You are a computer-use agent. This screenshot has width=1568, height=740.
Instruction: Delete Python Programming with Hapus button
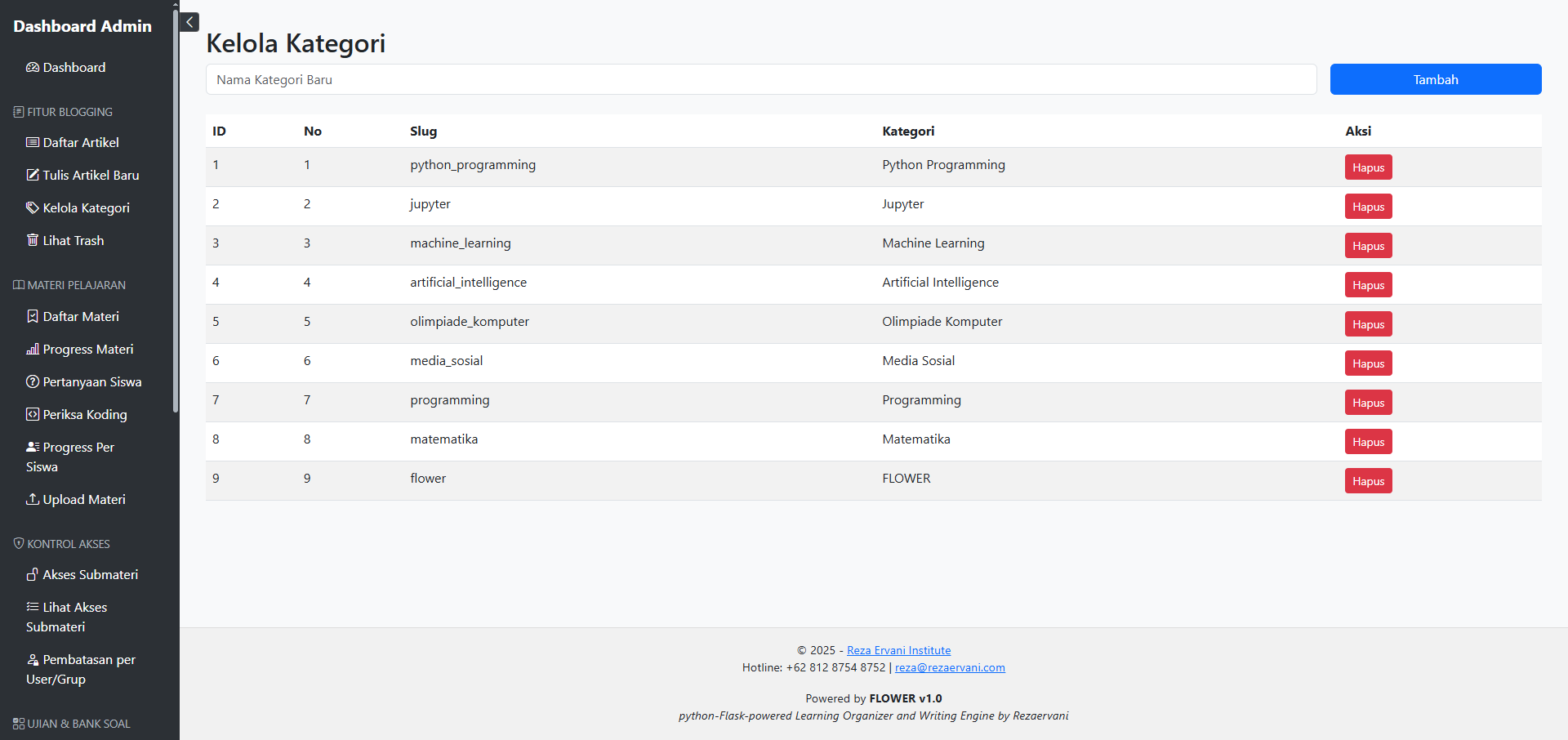tap(1368, 167)
